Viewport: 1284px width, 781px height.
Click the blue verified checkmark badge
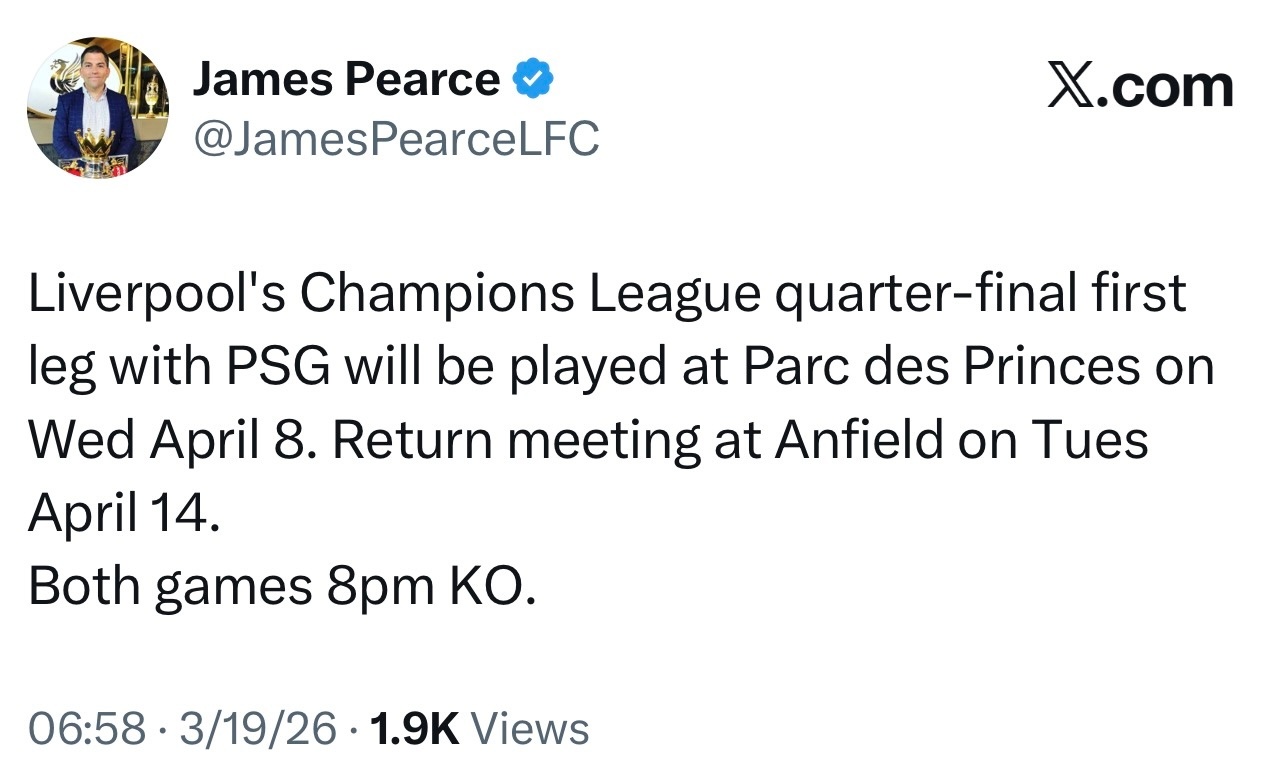coord(533,79)
